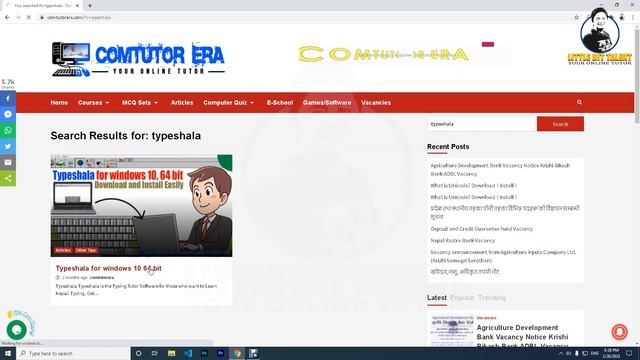
Task: Expand the MCQ Sets dropdown menu
Action: click(x=140, y=102)
